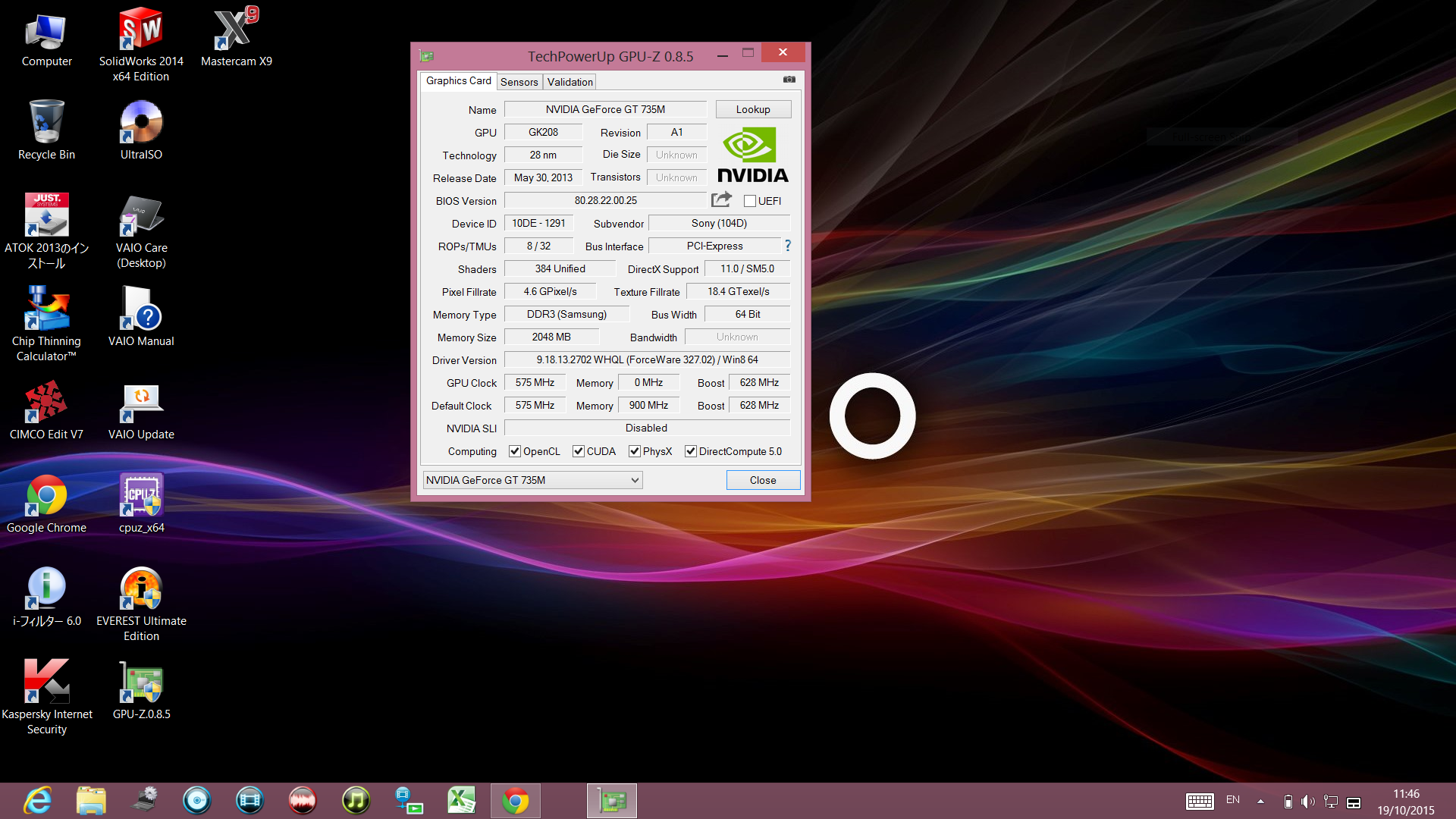Viewport: 1456px width, 819px height.
Task: Click the Release Date value May 30, 2013
Action: (543, 177)
